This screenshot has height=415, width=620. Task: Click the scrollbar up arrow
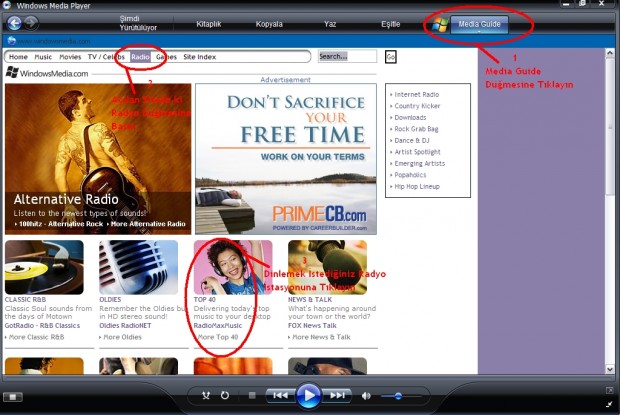(610, 53)
